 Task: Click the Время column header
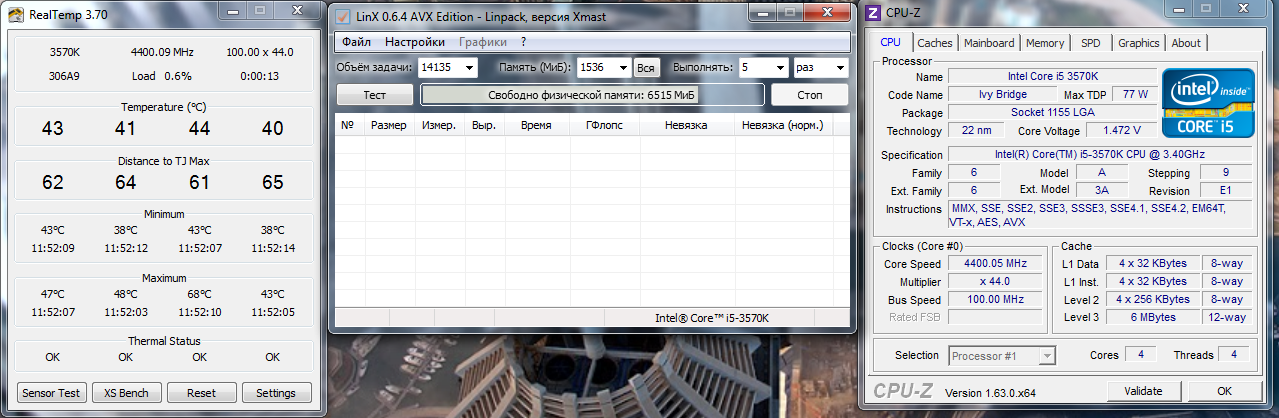pos(536,125)
